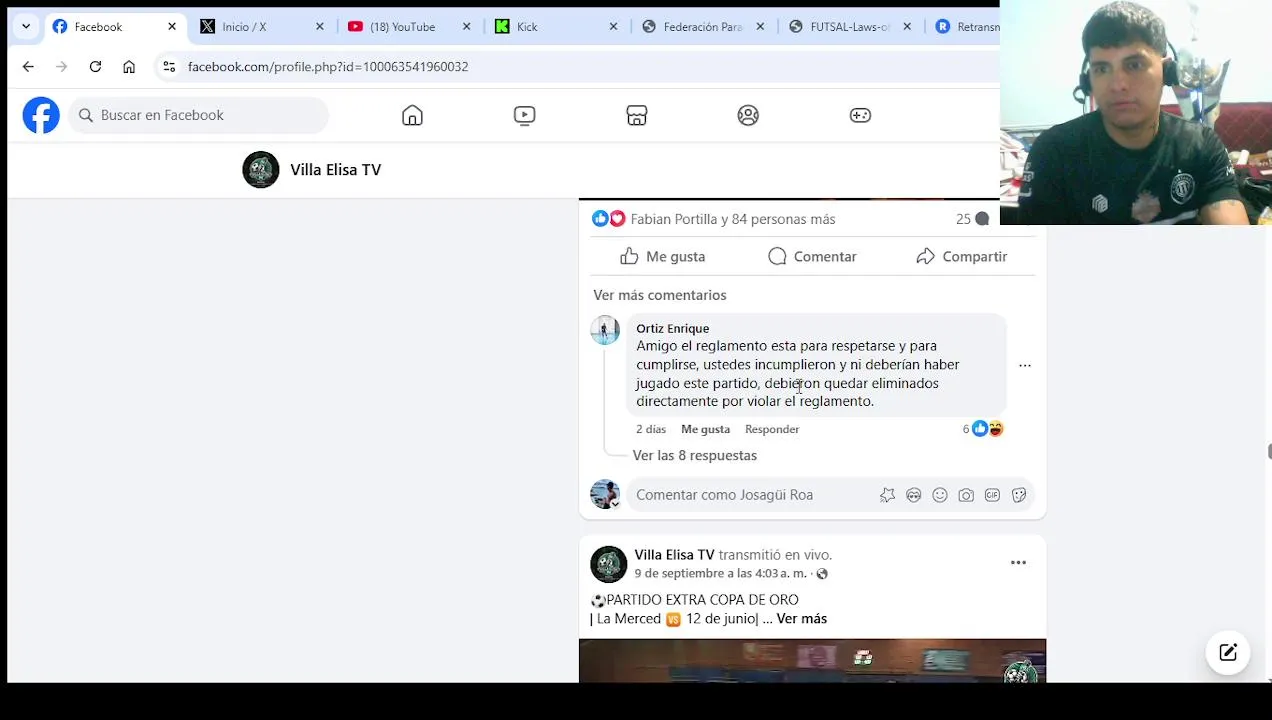Like Ortiz Enrique's comment via Me gusta

coord(705,429)
